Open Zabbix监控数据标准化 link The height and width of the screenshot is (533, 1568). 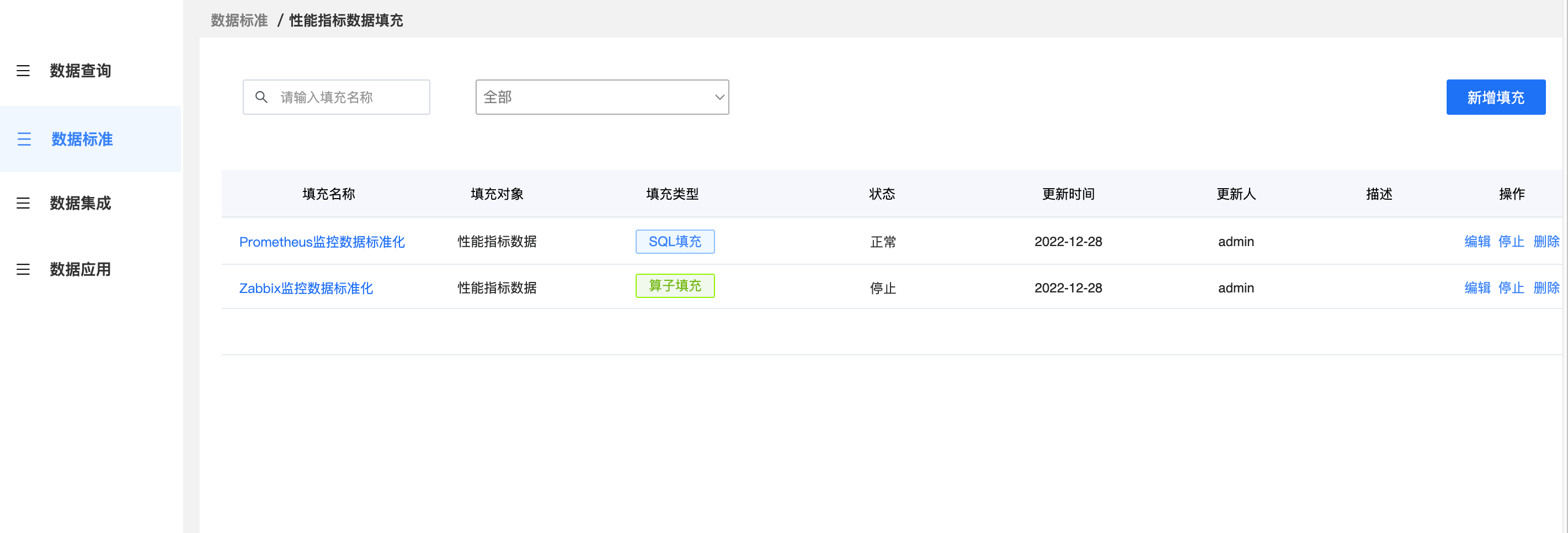(306, 288)
